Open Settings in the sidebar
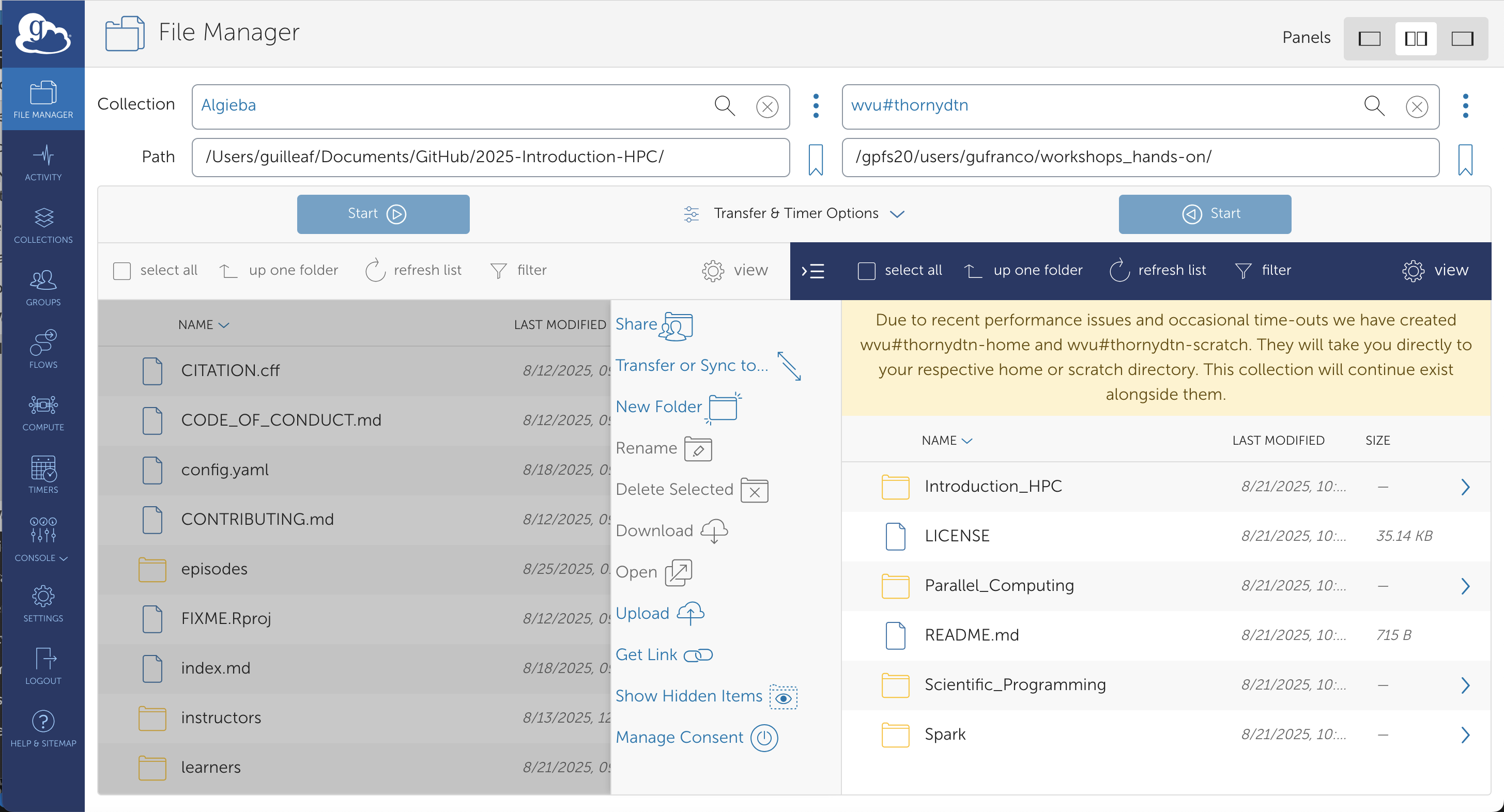1504x812 pixels. [x=43, y=603]
